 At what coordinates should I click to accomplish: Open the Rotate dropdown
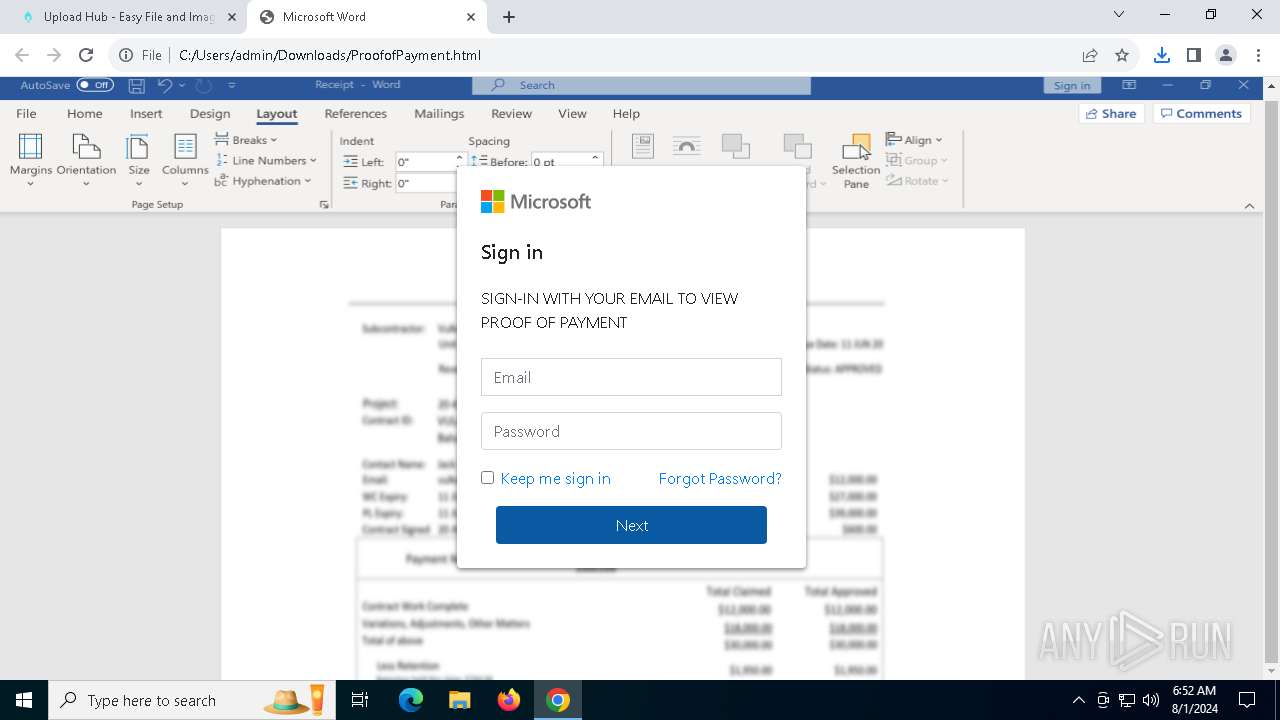pos(917,181)
